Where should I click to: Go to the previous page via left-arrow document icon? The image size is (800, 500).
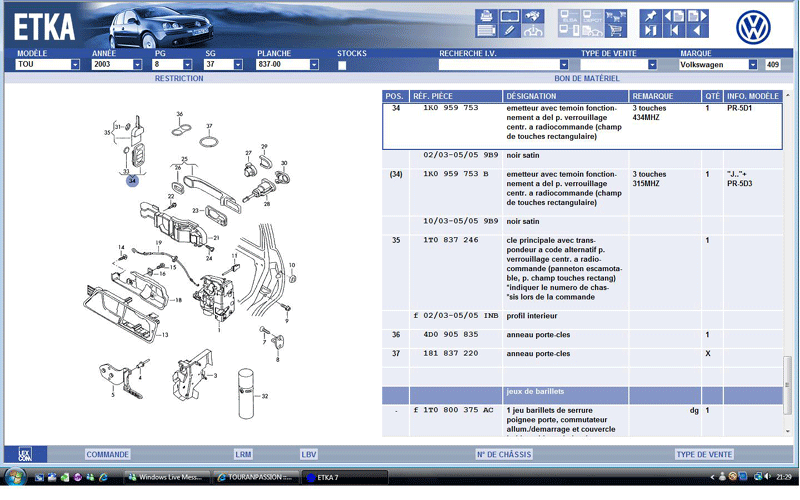point(674,16)
